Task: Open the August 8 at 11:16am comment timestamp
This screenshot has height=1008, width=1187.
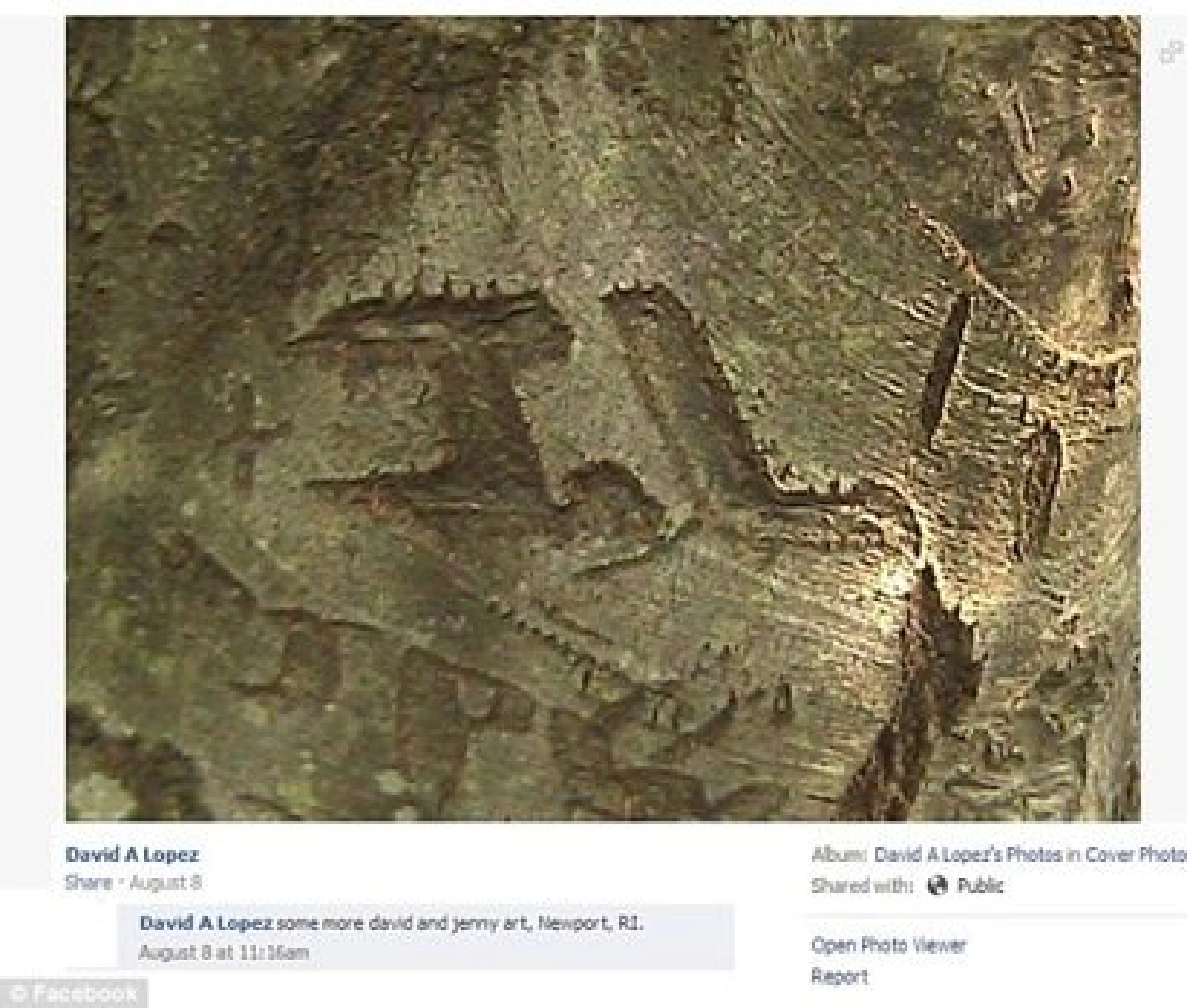Action: point(224,953)
